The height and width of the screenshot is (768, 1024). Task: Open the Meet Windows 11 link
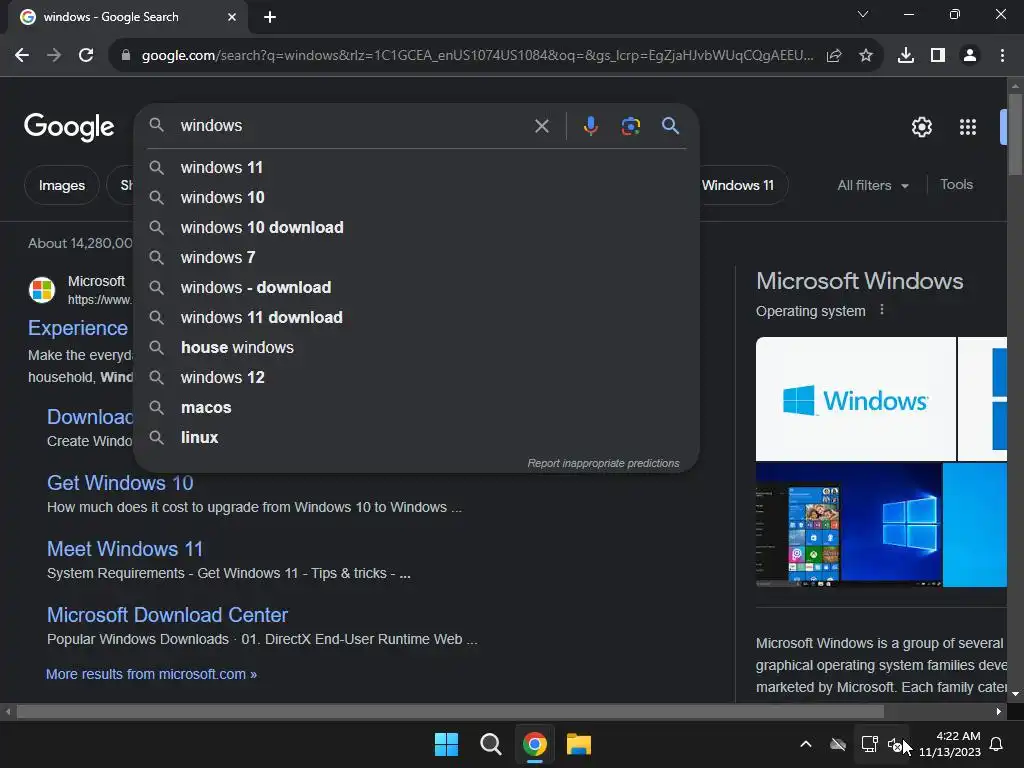(x=125, y=549)
